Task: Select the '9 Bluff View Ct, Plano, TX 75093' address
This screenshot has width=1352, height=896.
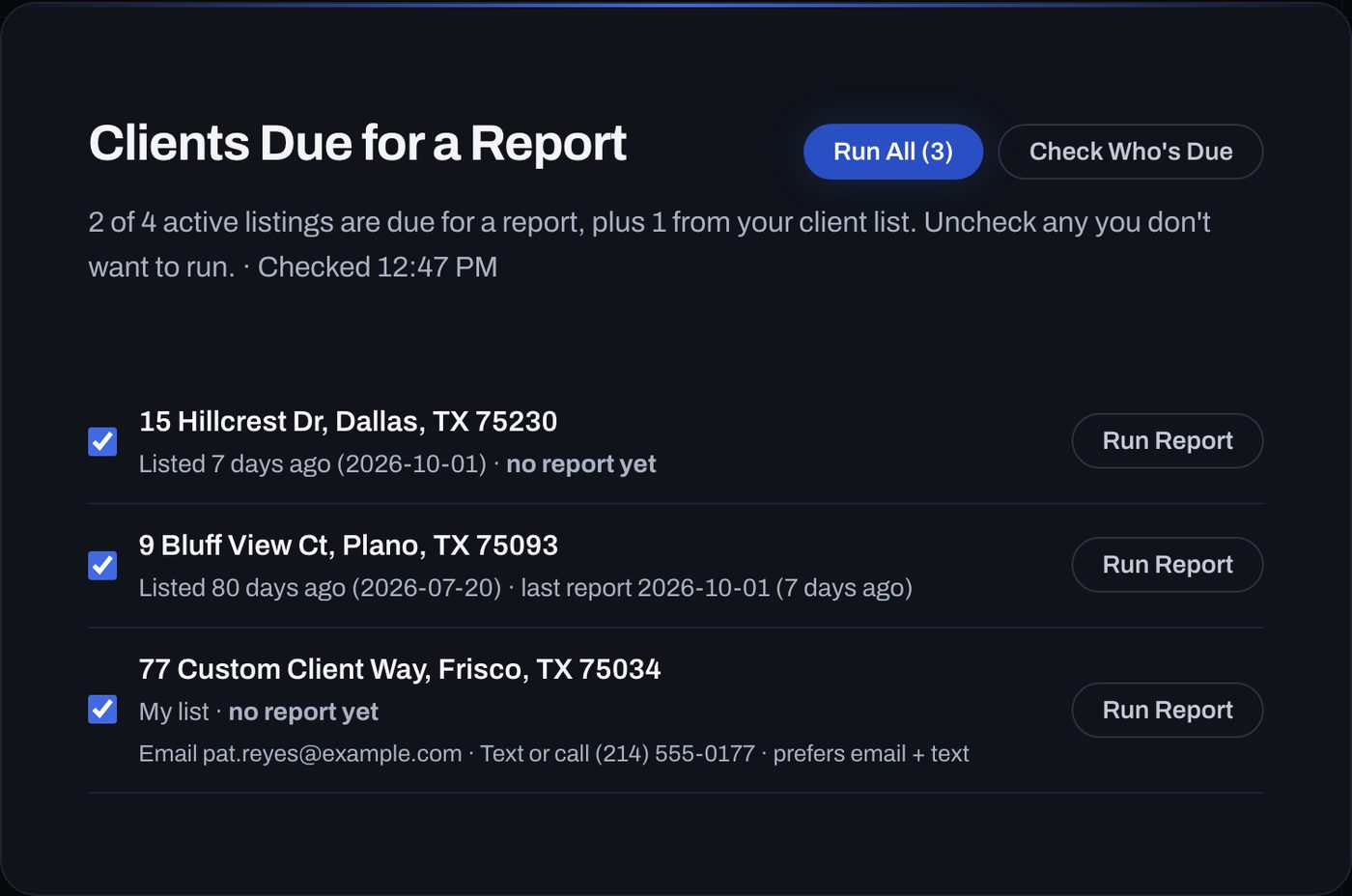Action: tap(348, 546)
